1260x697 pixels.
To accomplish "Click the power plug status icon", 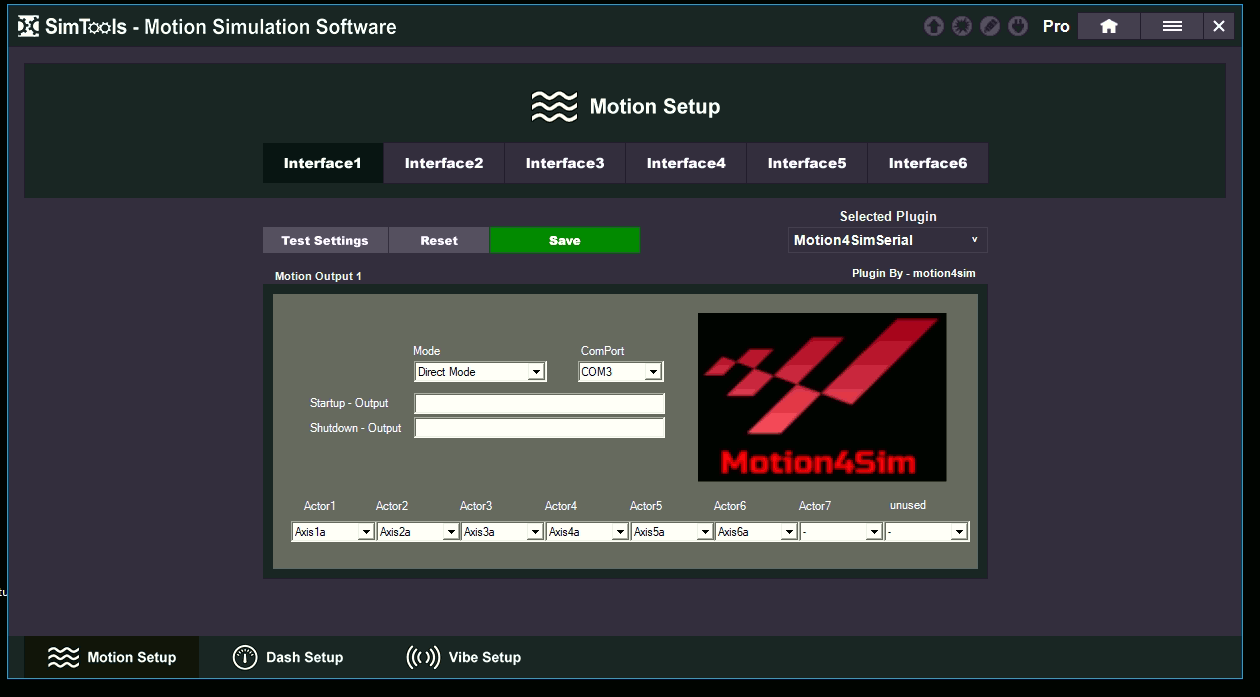I will click(1018, 27).
